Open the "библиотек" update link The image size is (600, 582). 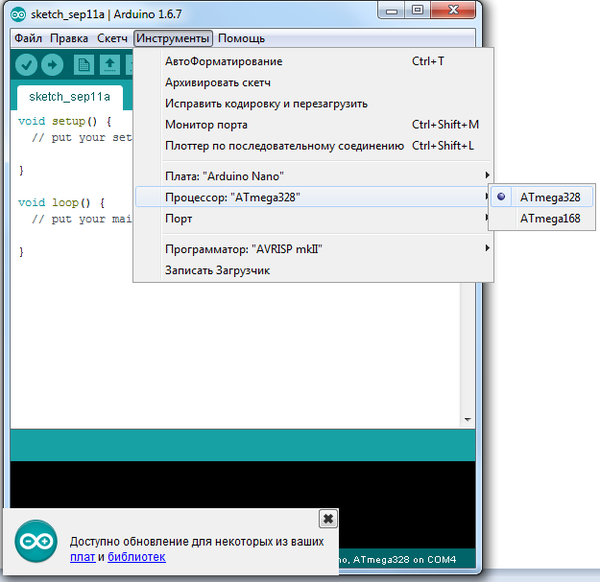click(x=136, y=557)
